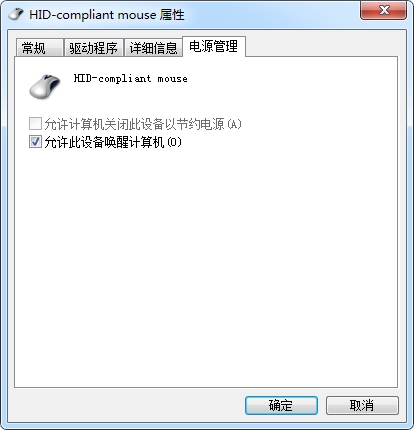414x430 pixels.
Task: Click the (O) shortcut hint after 唤醒计算机
Action: point(174,142)
